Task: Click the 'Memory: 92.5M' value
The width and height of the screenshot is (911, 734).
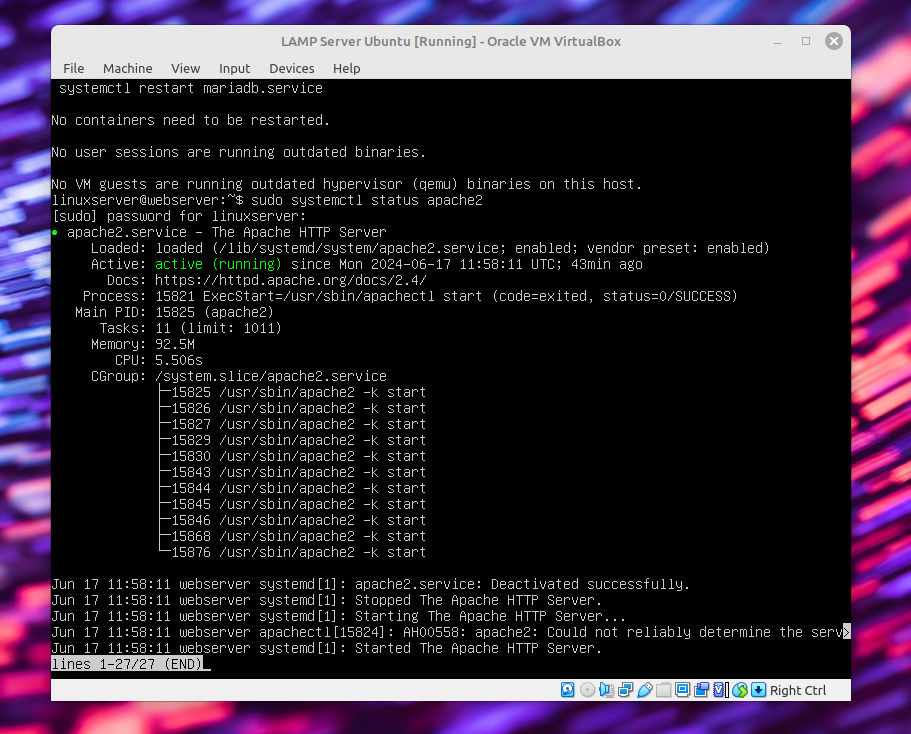Action: 175,344
